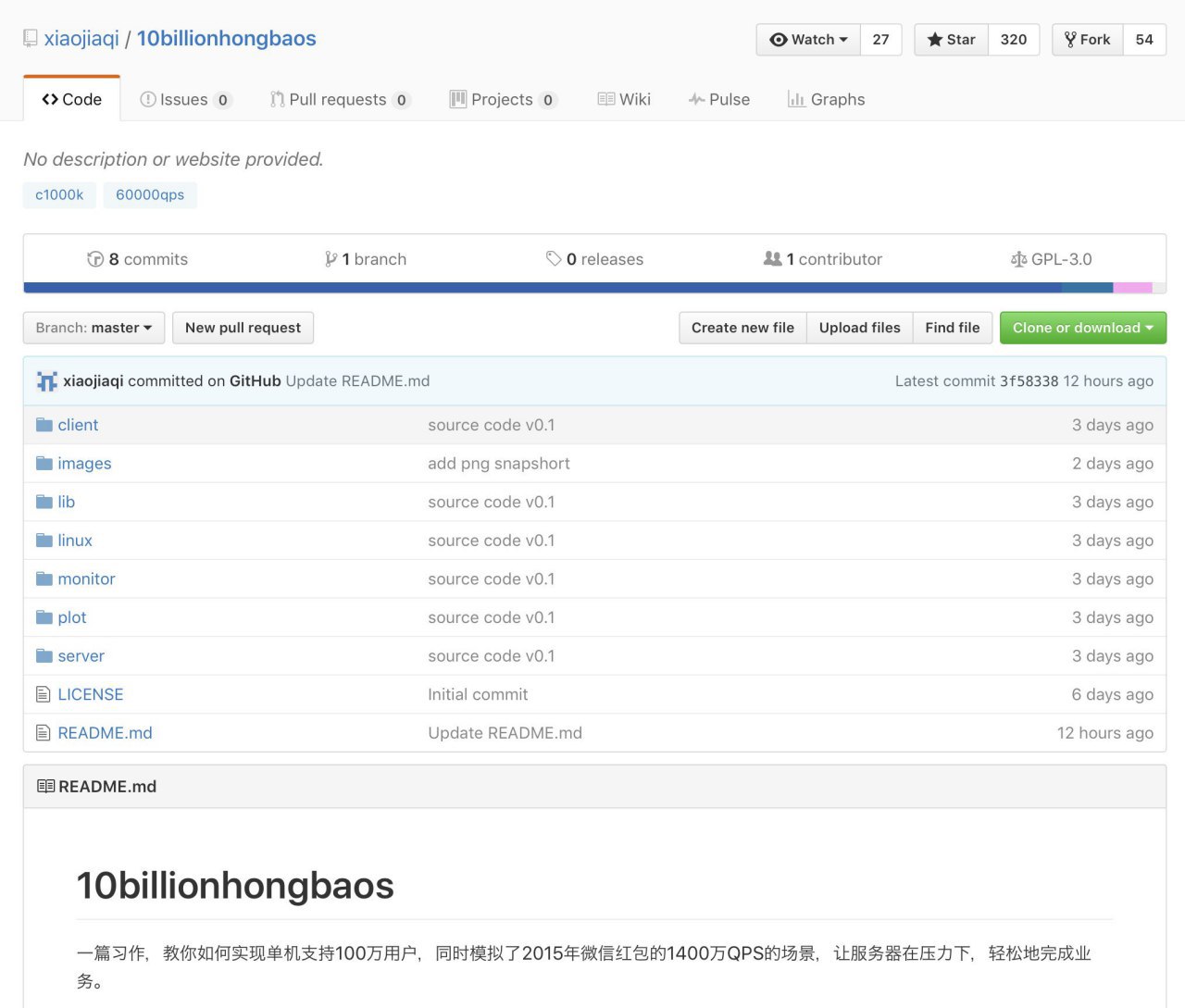View the Pulse tab
1185x1008 pixels.
719,99
